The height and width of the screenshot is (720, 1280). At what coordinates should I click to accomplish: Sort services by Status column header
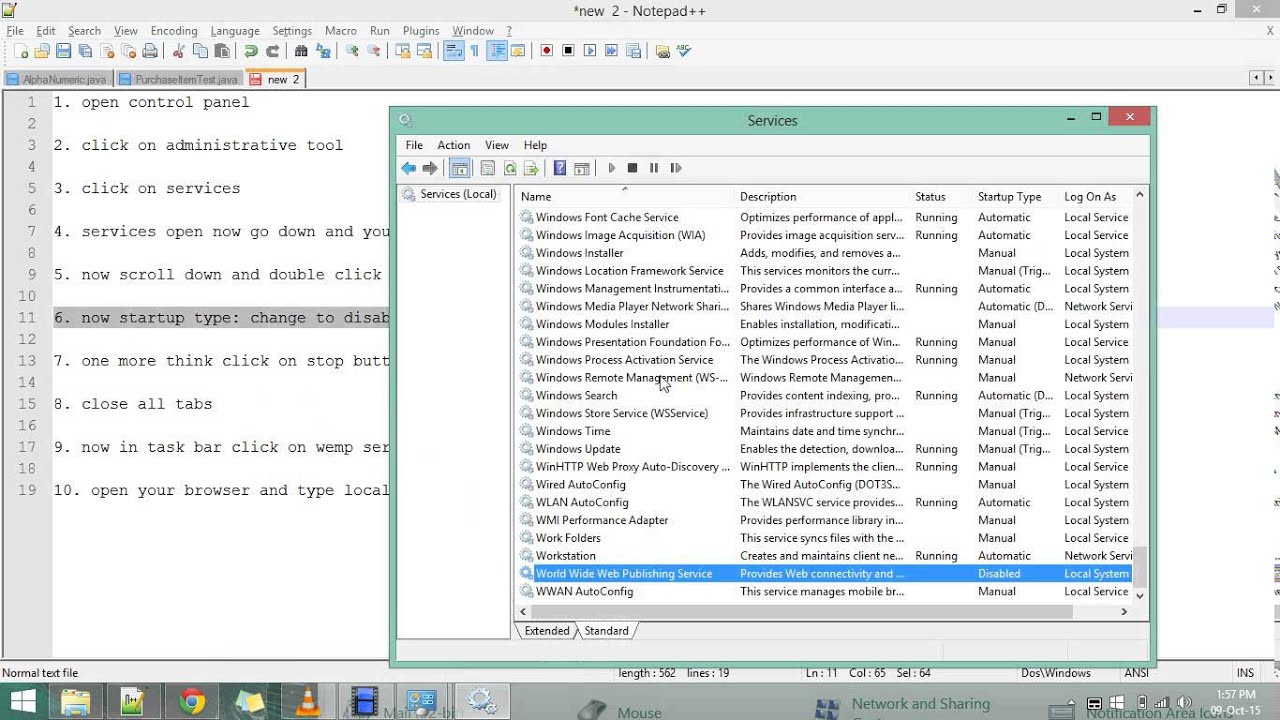pyautogui.click(x=941, y=197)
